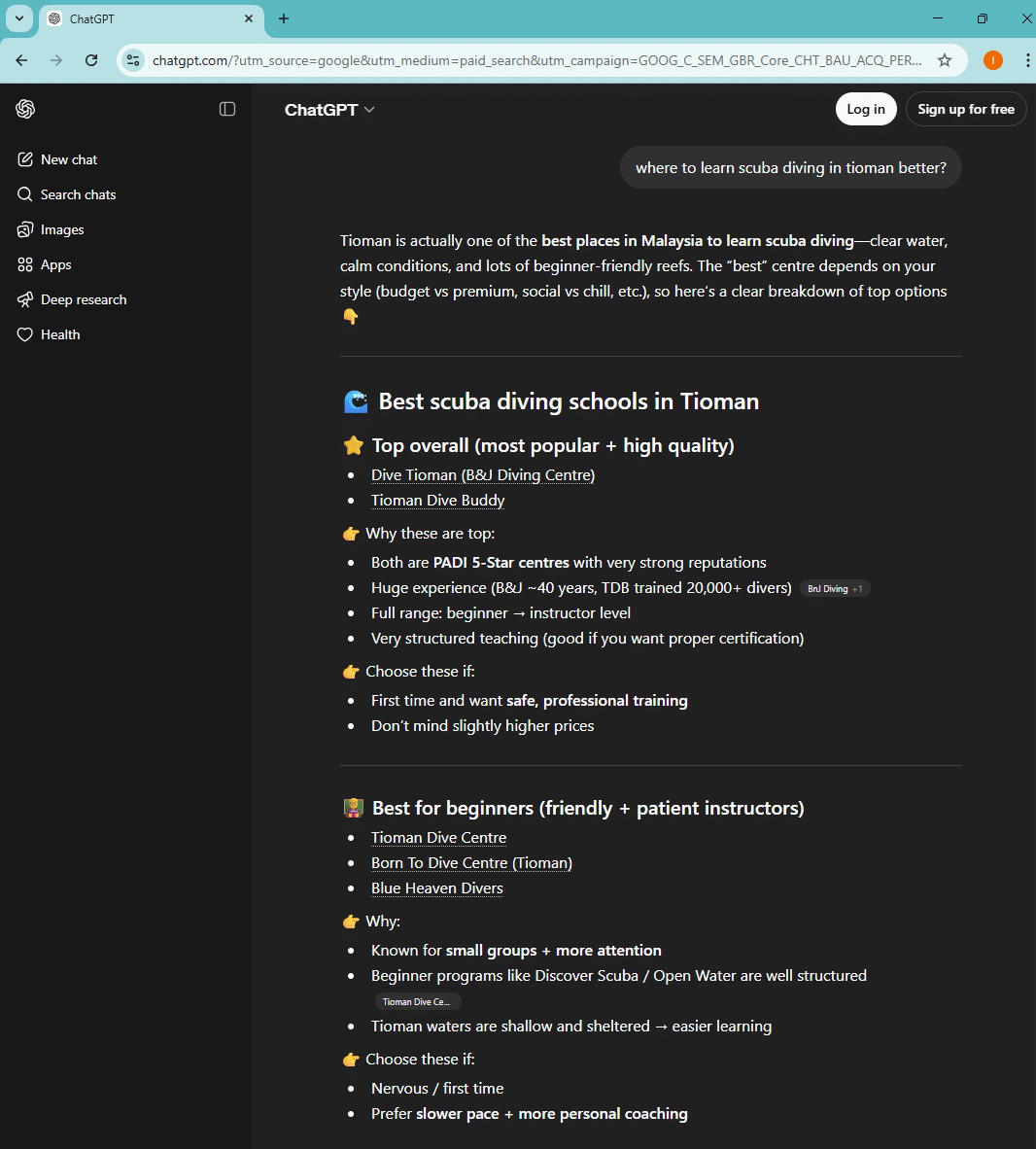The image size is (1036, 1149).
Task: Open Blue Heaven Divers link
Action: [436, 888]
